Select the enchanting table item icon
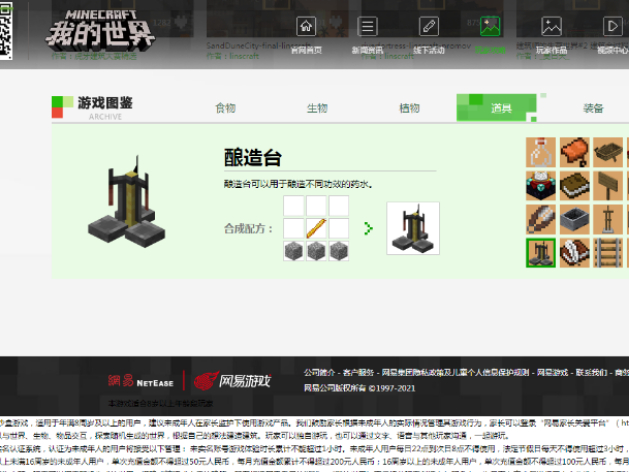629x472 pixels. 541,186
